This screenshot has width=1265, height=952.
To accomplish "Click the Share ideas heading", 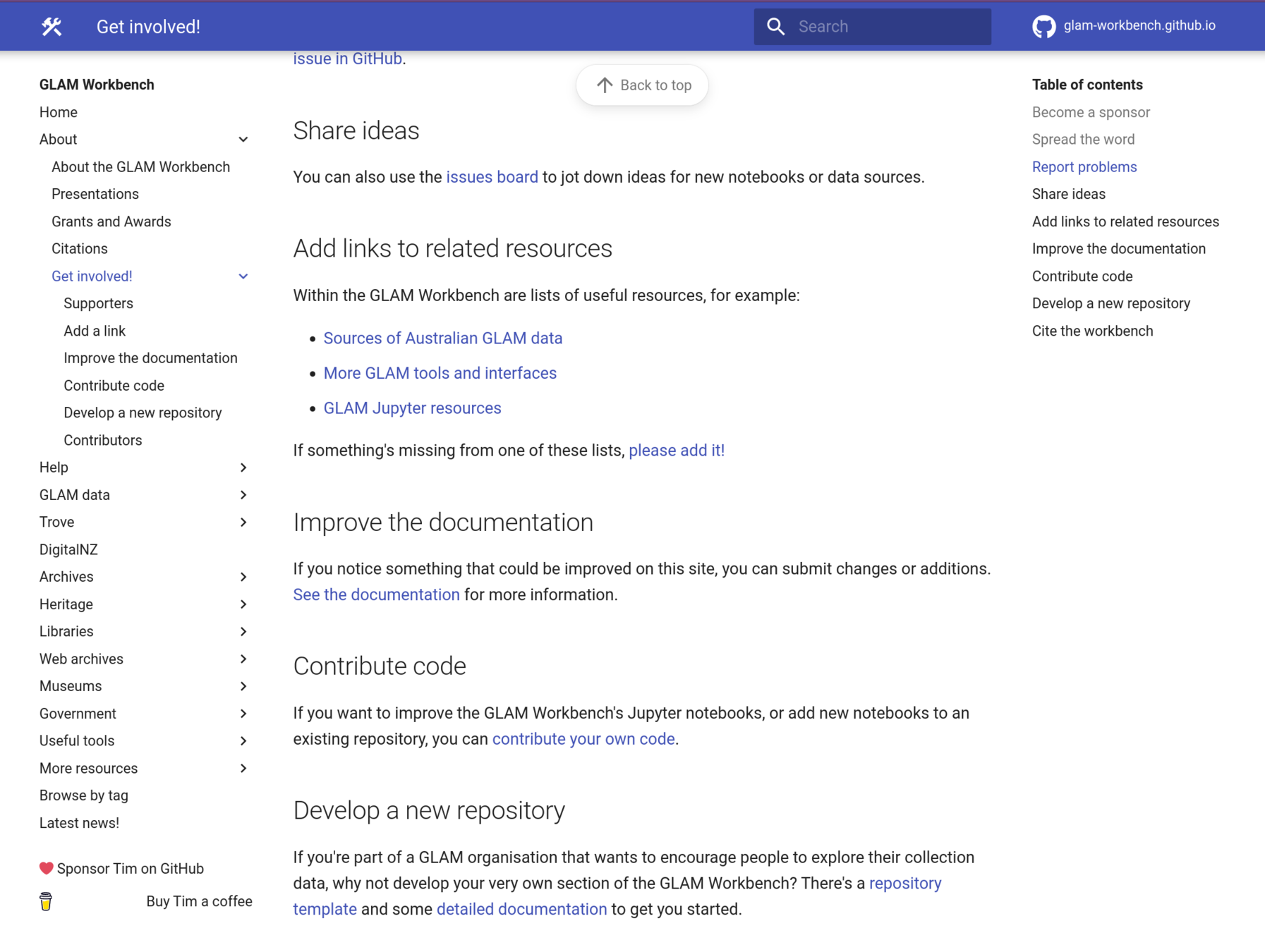I will (356, 131).
